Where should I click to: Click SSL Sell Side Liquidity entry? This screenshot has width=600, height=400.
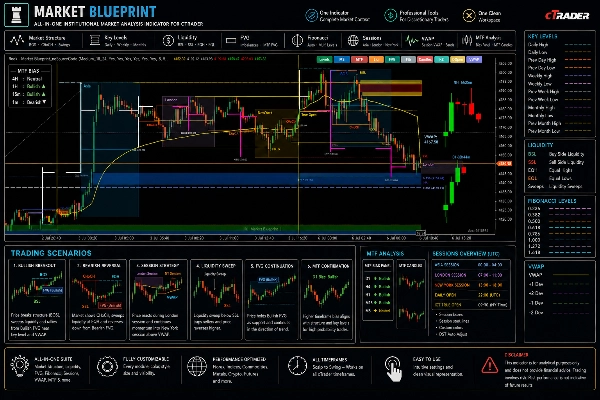pyautogui.click(x=556, y=162)
